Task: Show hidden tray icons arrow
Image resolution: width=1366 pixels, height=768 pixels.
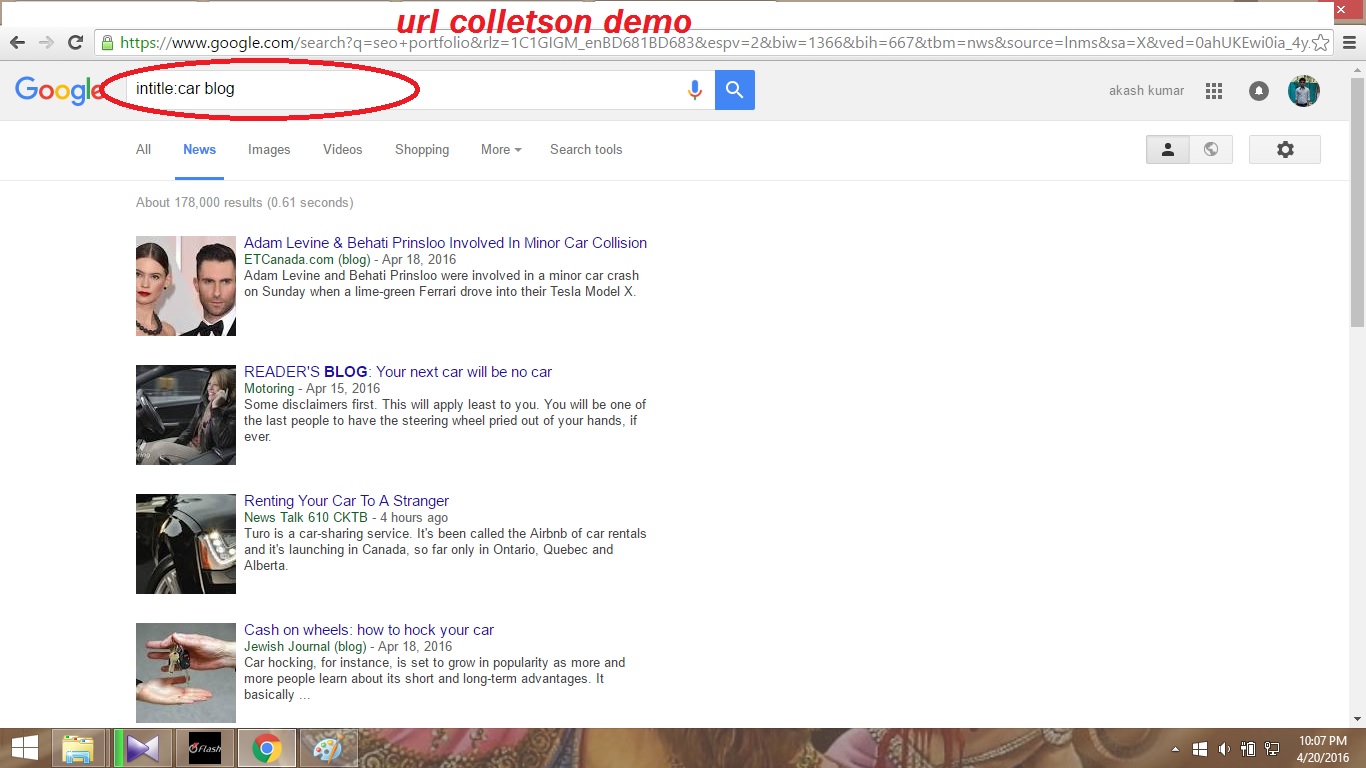Action: point(1176,749)
